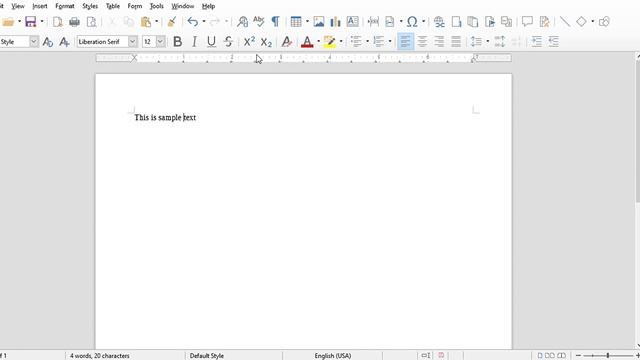
Task: Insert an image
Action: coord(319,22)
